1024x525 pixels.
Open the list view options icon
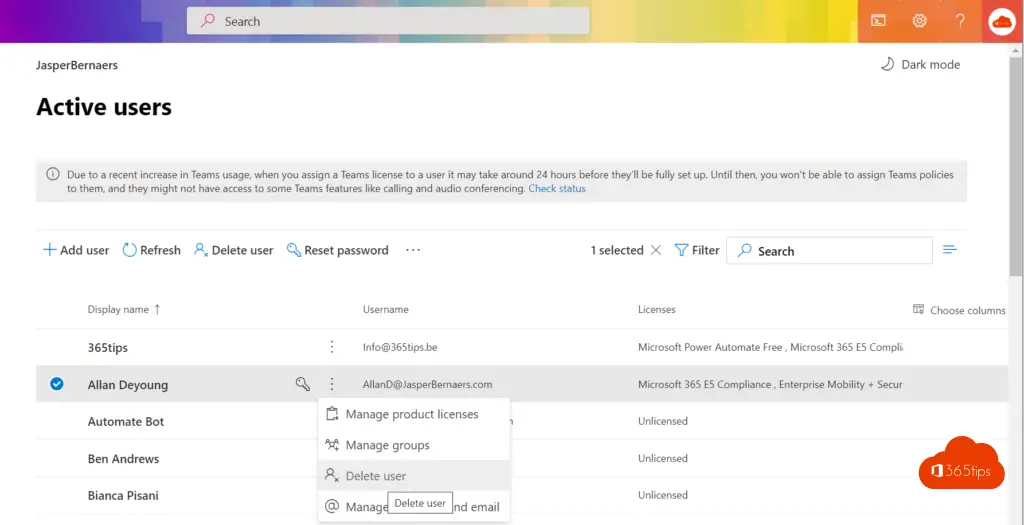click(950, 250)
